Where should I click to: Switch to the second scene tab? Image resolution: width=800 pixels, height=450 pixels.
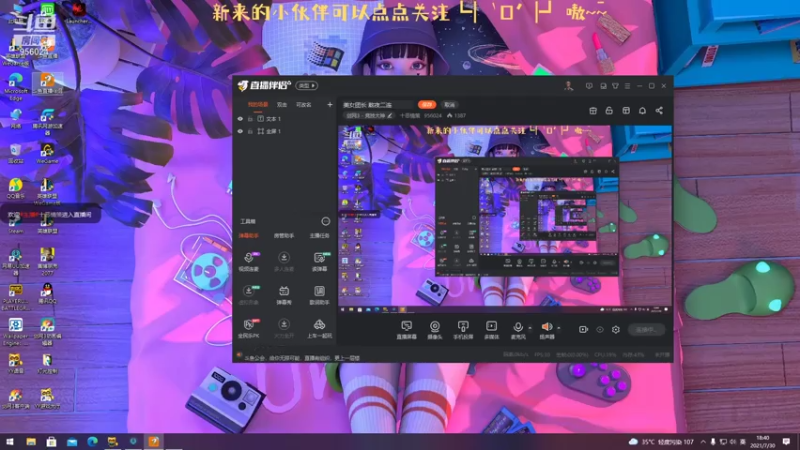tap(282, 105)
